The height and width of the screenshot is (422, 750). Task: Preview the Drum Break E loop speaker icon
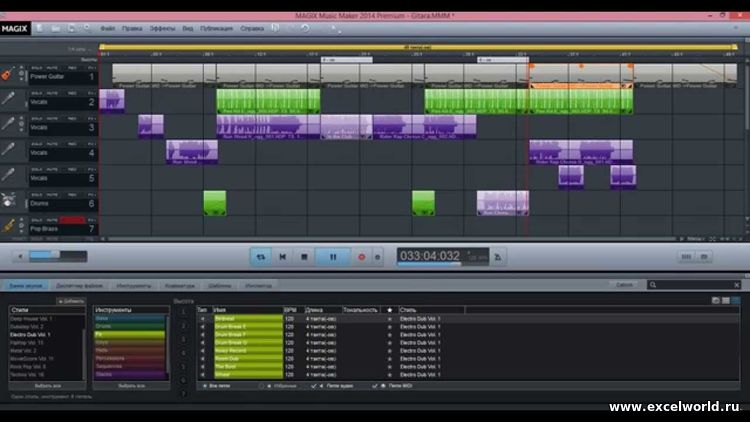[x=202, y=327]
